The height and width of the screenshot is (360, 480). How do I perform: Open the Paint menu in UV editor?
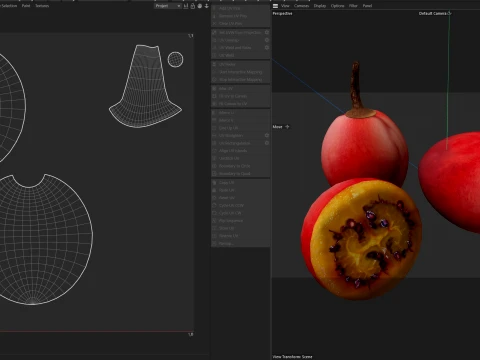coord(26,6)
